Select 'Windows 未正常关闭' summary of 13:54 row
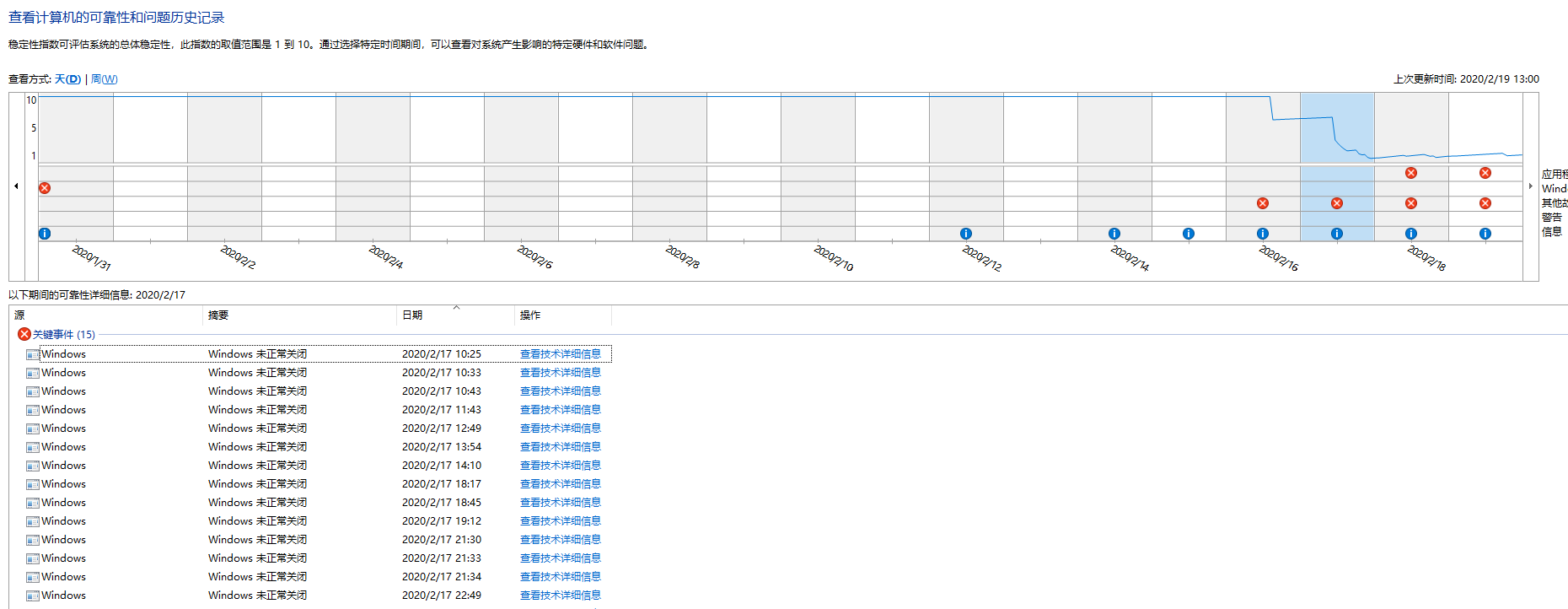This screenshot has height=609, width=1568. (258, 447)
